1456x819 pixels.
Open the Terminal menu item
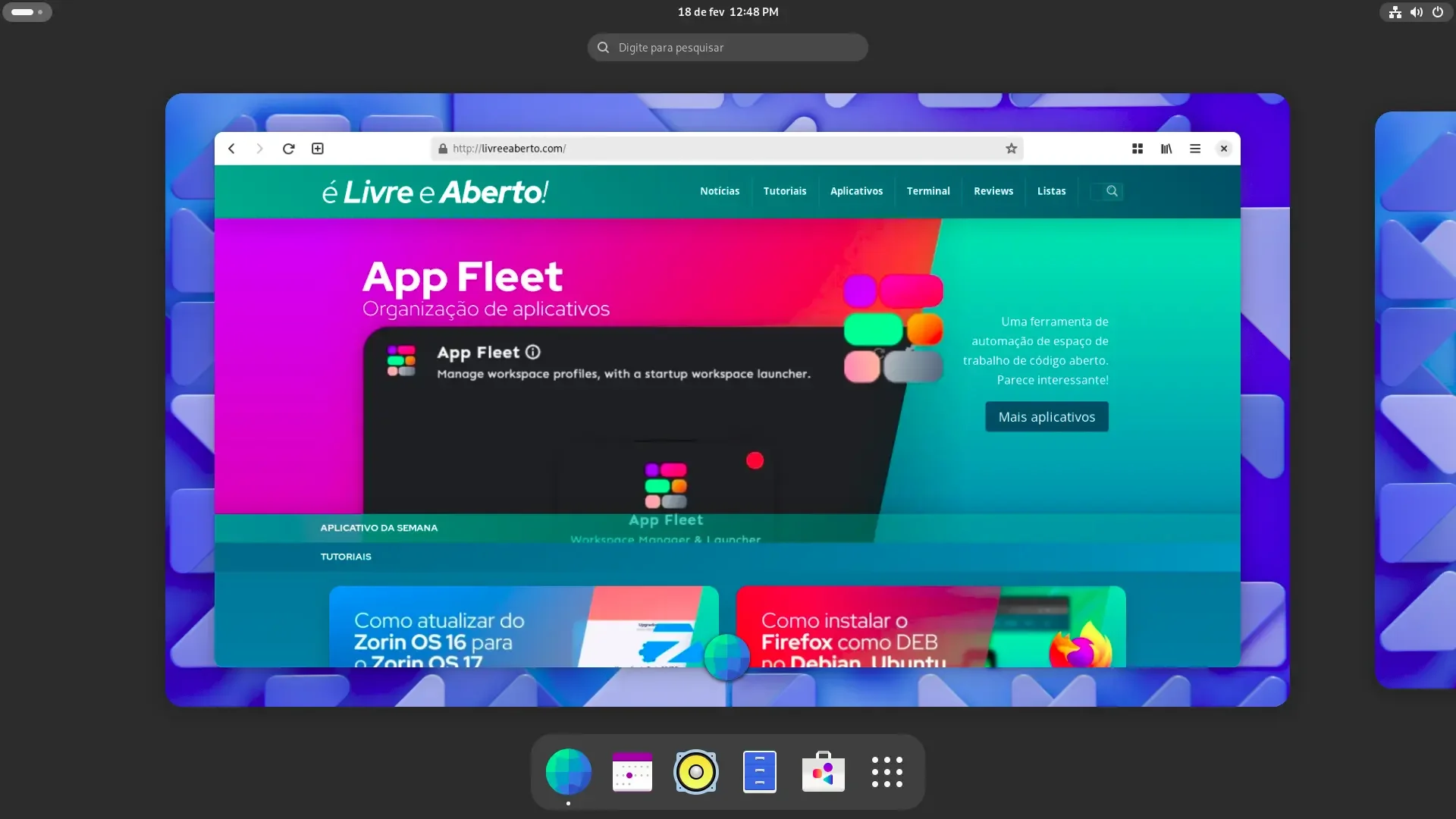927,191
